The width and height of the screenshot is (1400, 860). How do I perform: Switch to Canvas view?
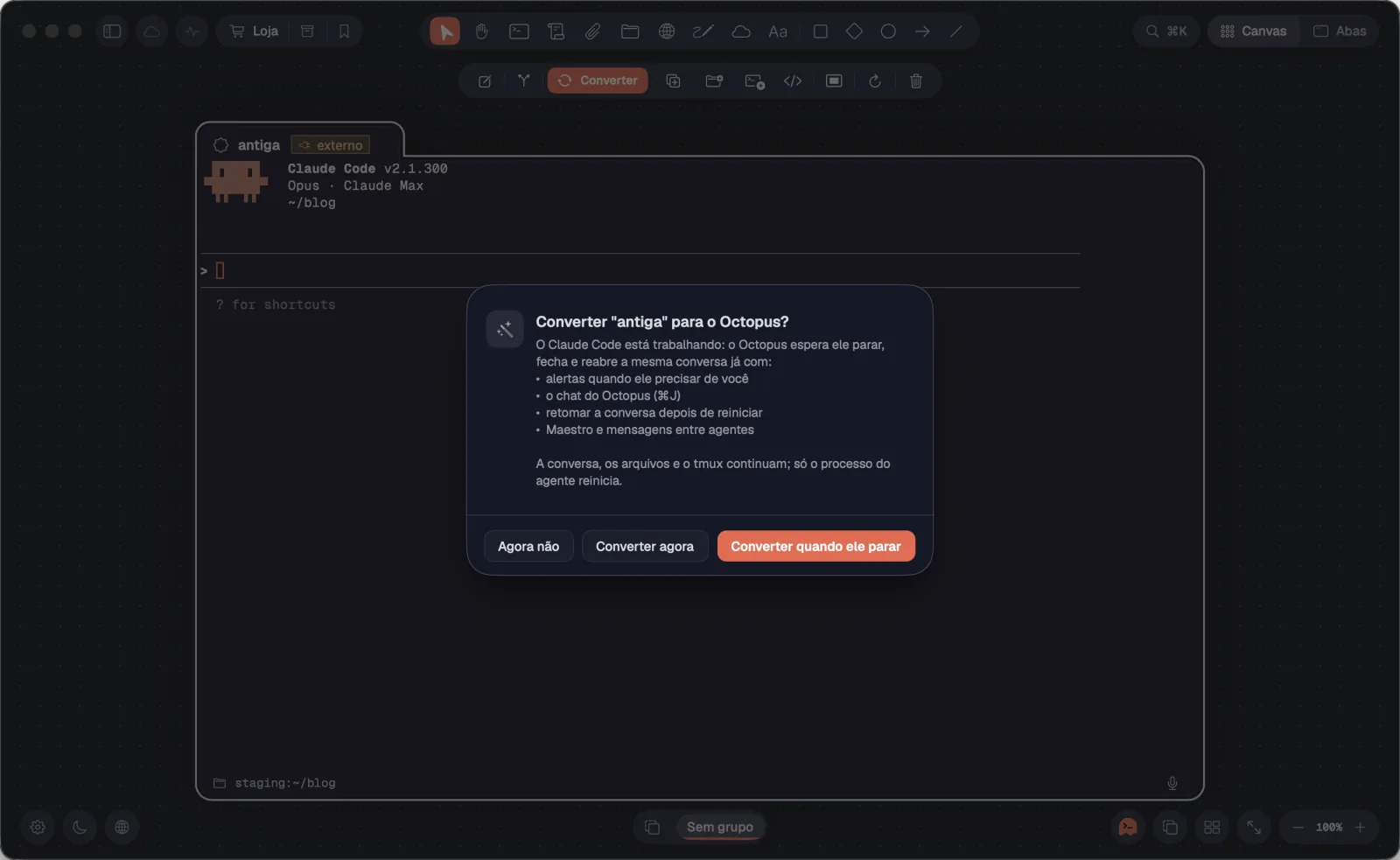pos(1253,31)
